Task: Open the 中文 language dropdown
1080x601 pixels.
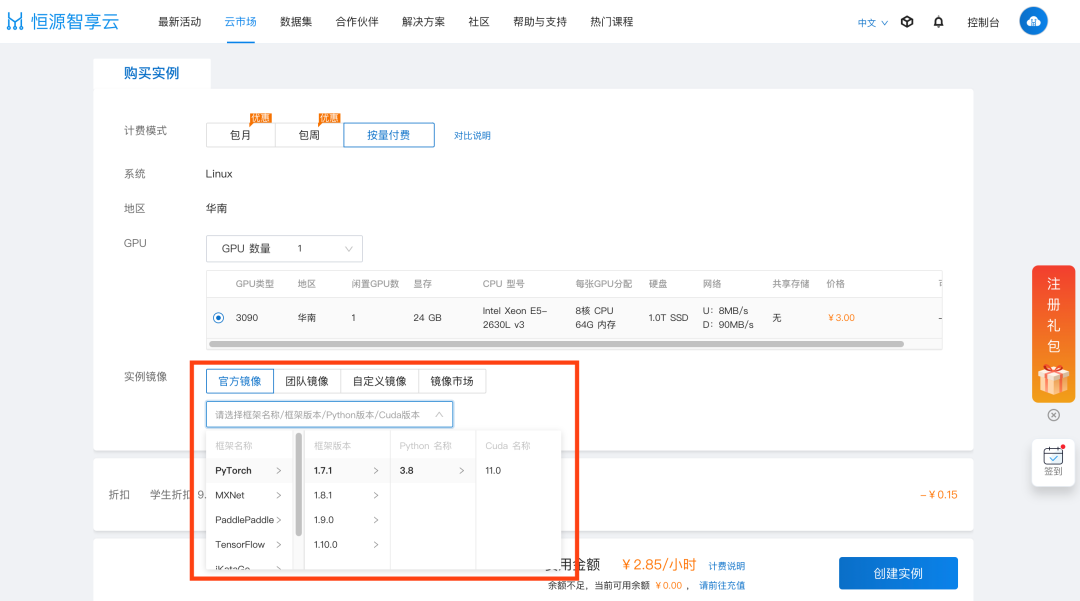Action: tap(873, 23)
